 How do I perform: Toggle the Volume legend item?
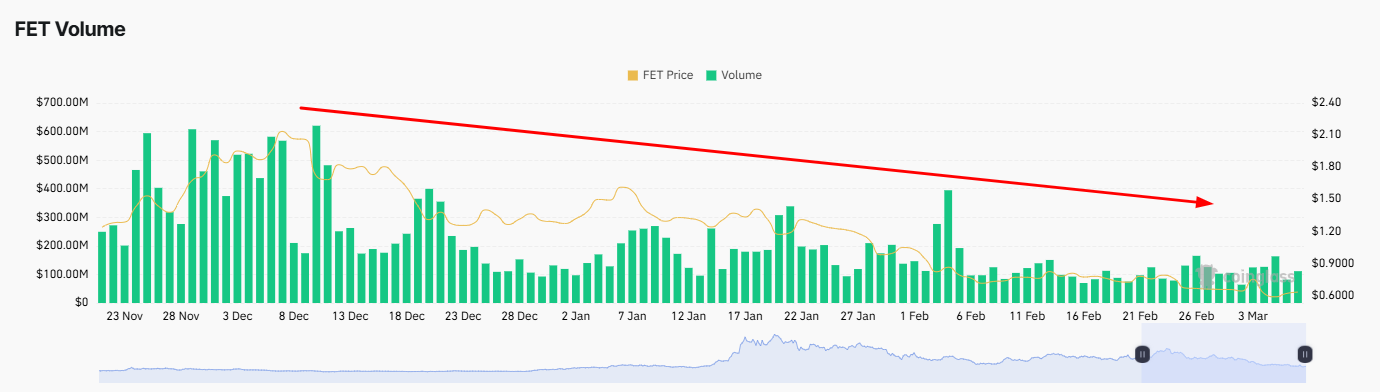[x=733, y=75]
